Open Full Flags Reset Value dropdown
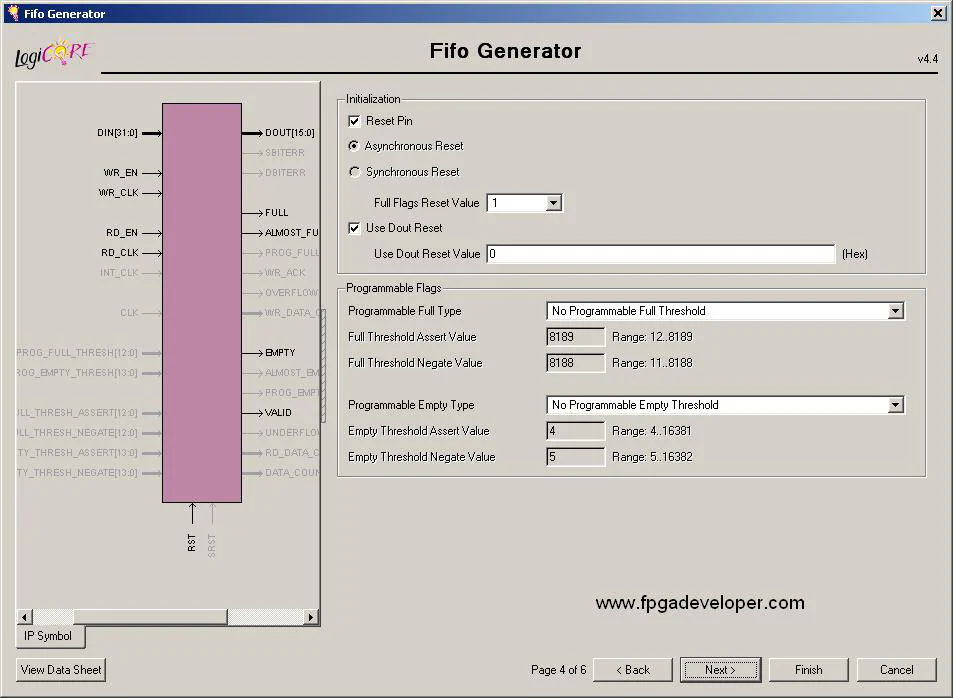The image size is (953, 698). tap(554, 203)
